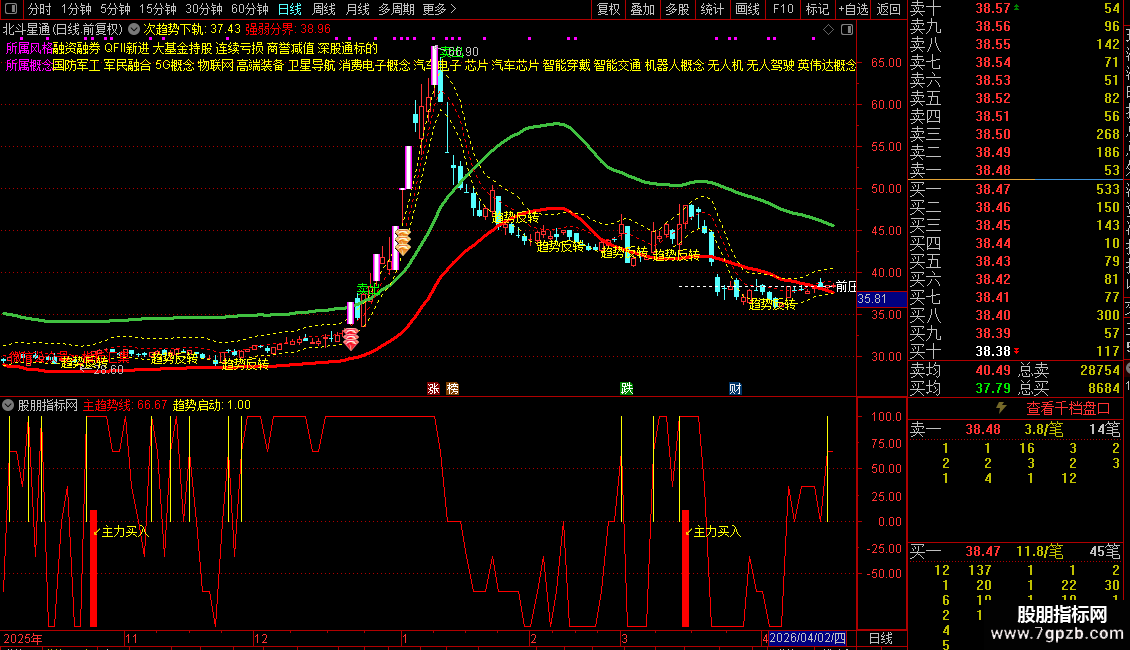Click the 日线 label at bottom right
Image resolution: width=1130 pixels, height=650 pixels.
coord(881,638)
